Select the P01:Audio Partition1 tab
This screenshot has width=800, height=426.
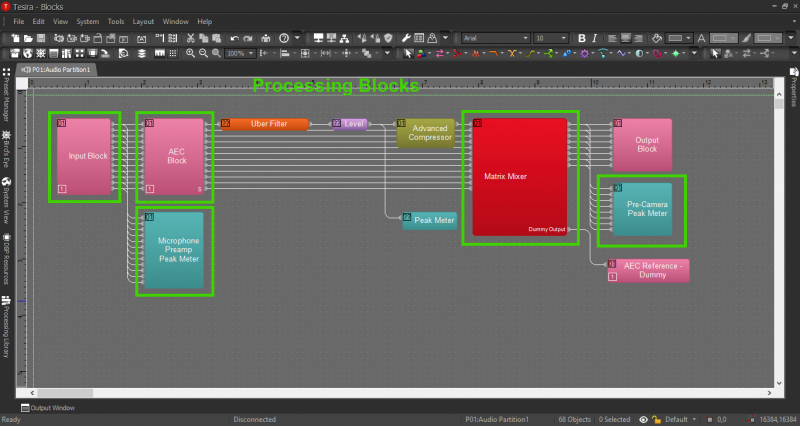(x=57, y=69)
